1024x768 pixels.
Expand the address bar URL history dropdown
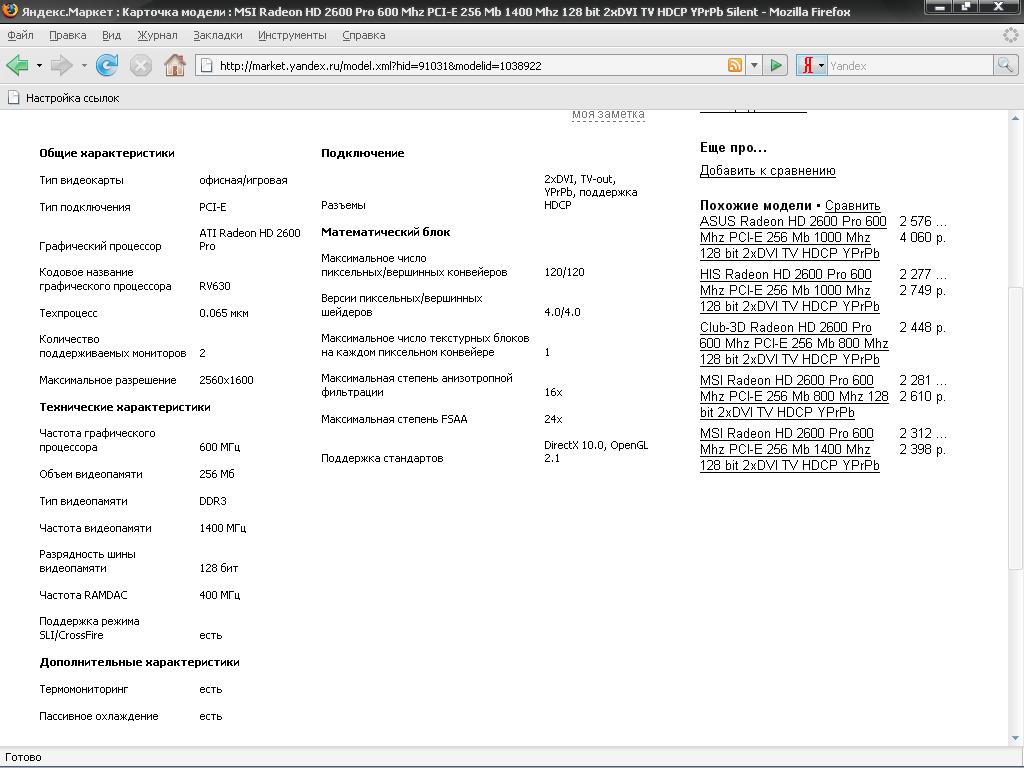754,65
